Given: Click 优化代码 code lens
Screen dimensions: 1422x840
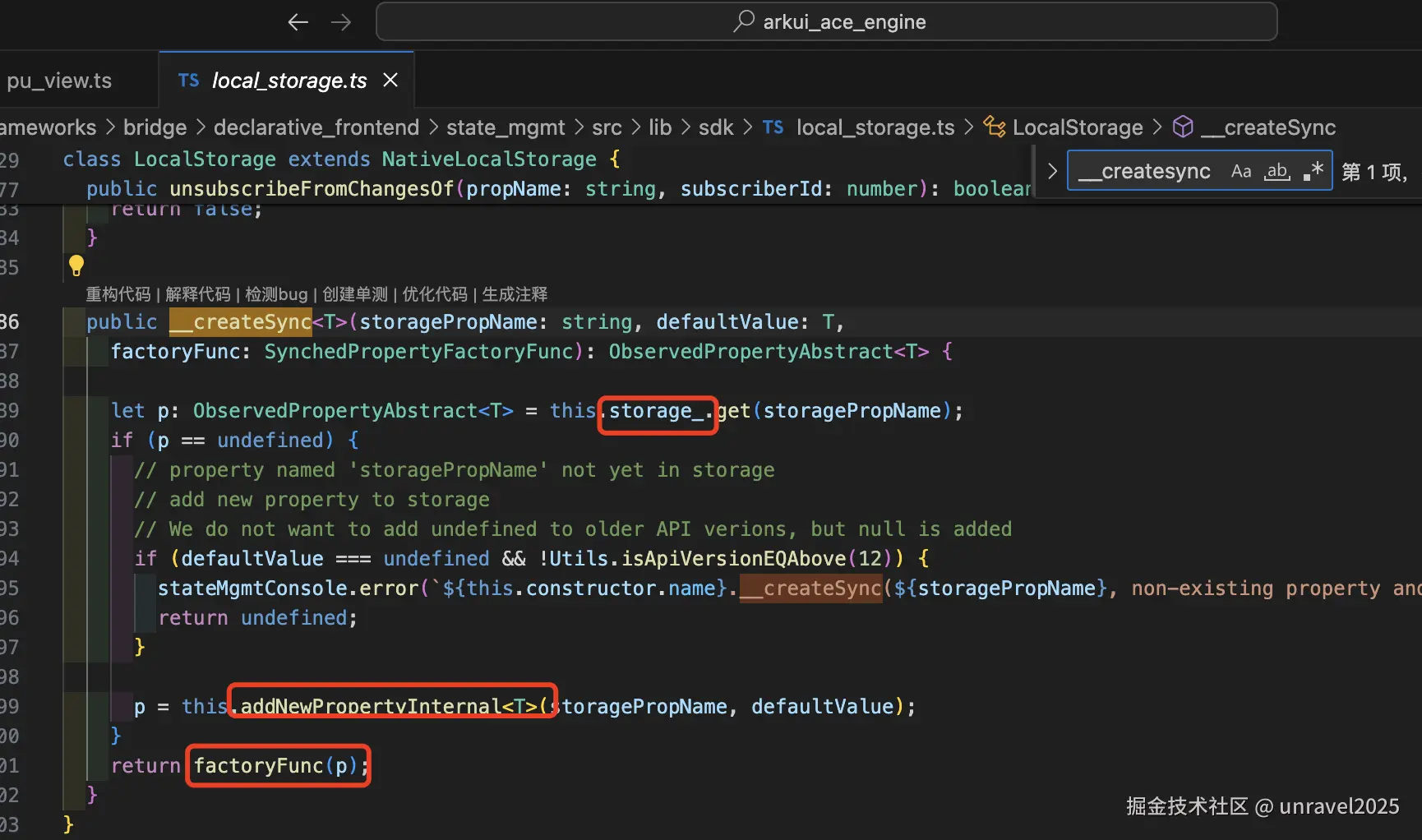Looking at the screenshot, I should [x=435, y=294].
